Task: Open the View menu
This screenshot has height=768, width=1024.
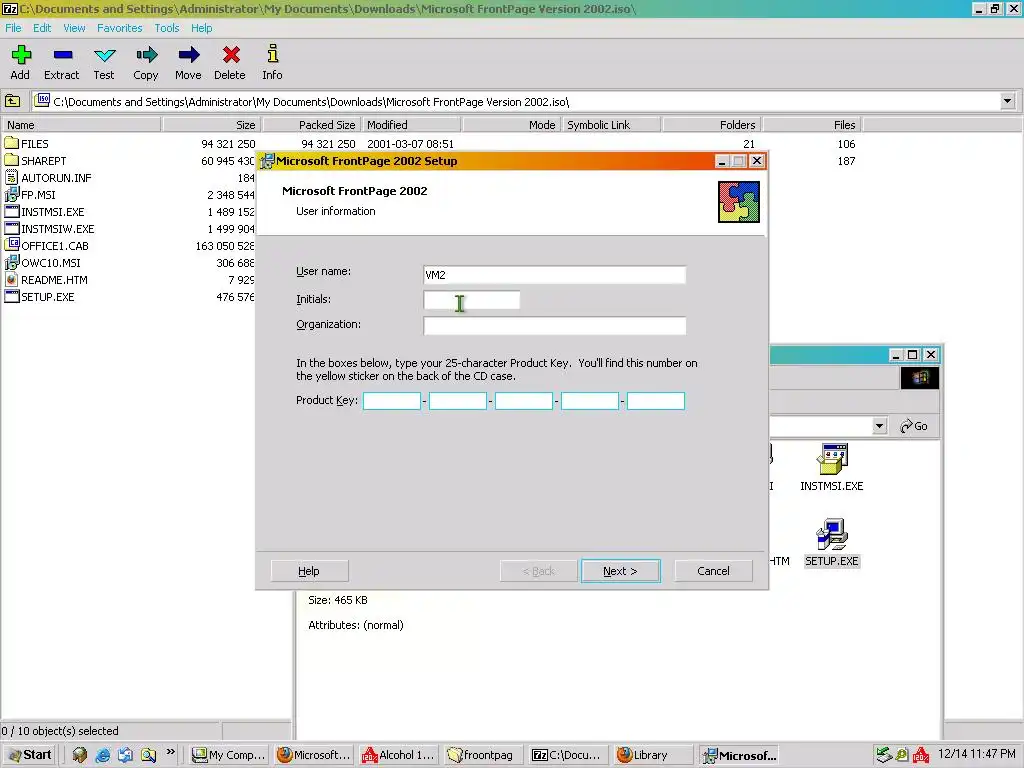Action: tap(74, 28)
